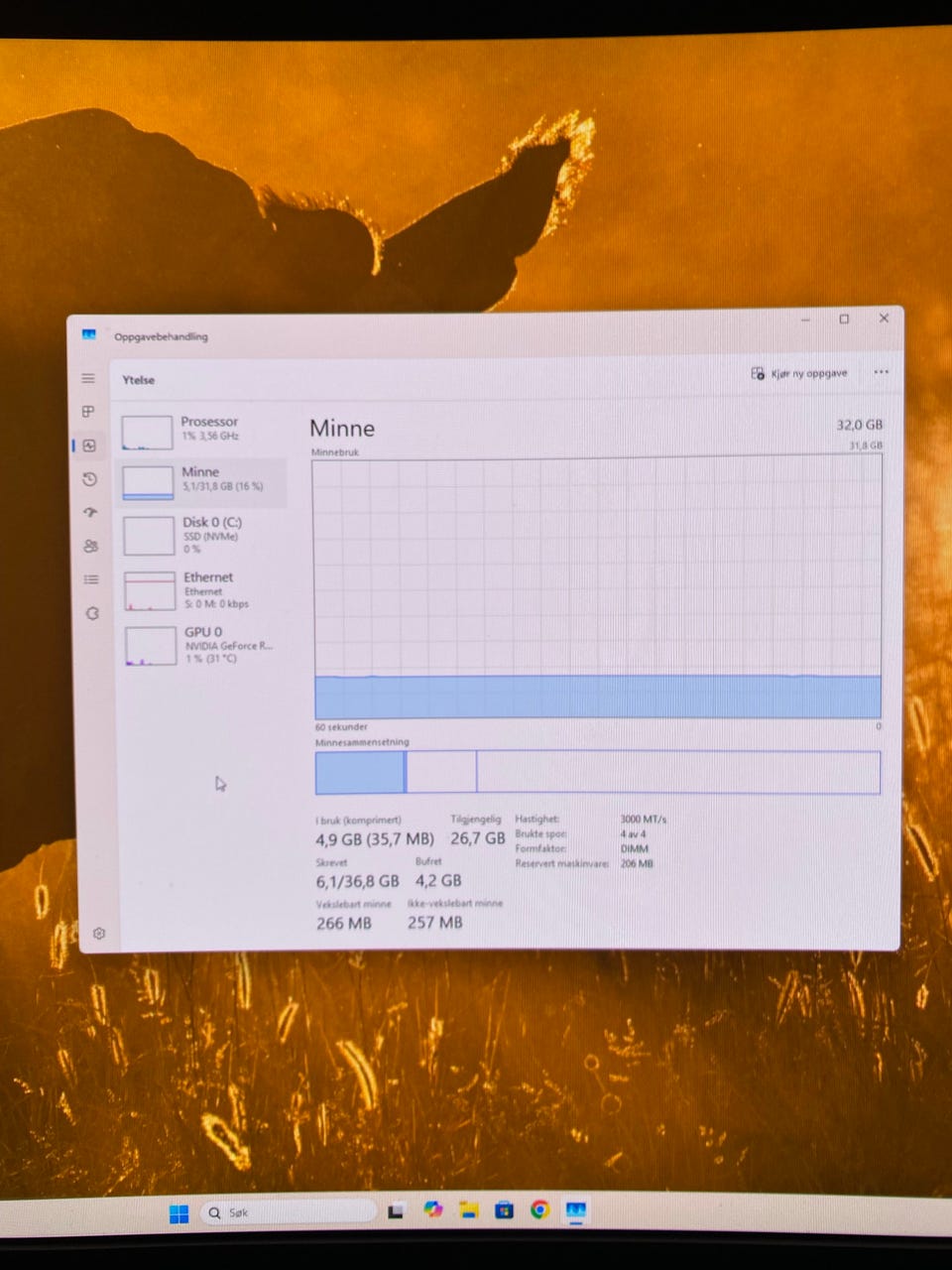The image size is (952, 1270).
Task: Click the 4,2 GB cached value
Action: (438, 881)
